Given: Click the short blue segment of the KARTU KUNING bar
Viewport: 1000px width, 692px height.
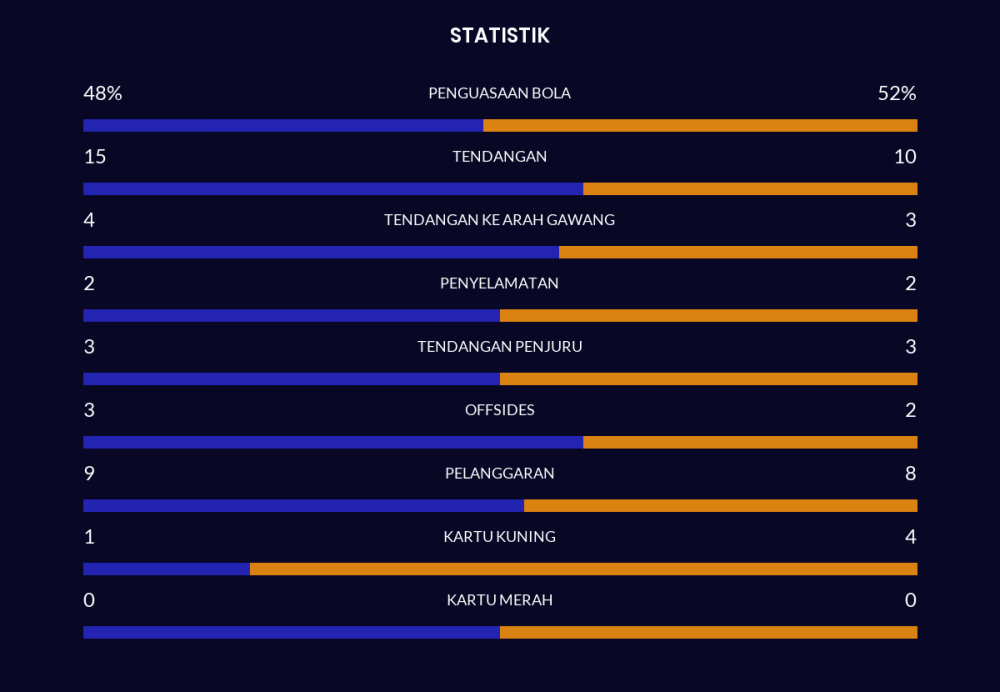Looking at the screenshot, I should tap(166, 569).
